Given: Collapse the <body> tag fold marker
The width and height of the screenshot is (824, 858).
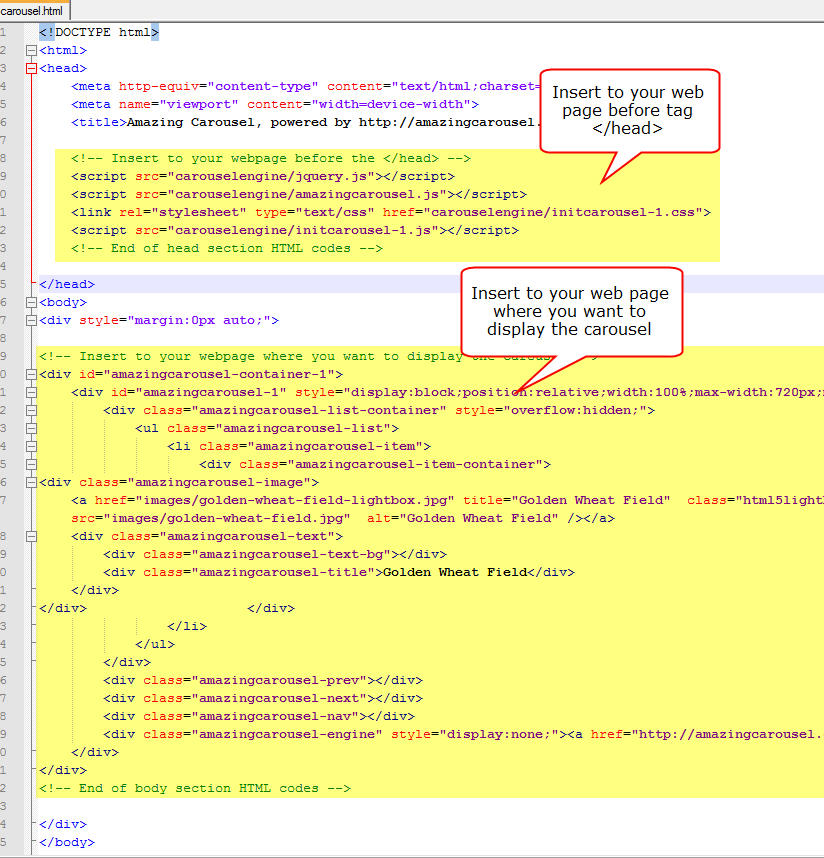Looking at the screenshot, I should [x=30, y=302].
